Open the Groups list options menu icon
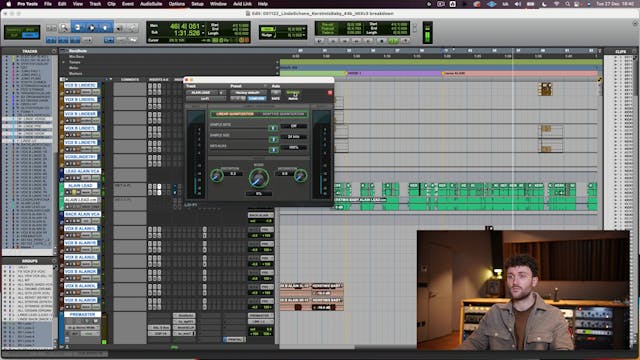Image resolution: width=640 pixels, height=360 pixels. (54, 261)
